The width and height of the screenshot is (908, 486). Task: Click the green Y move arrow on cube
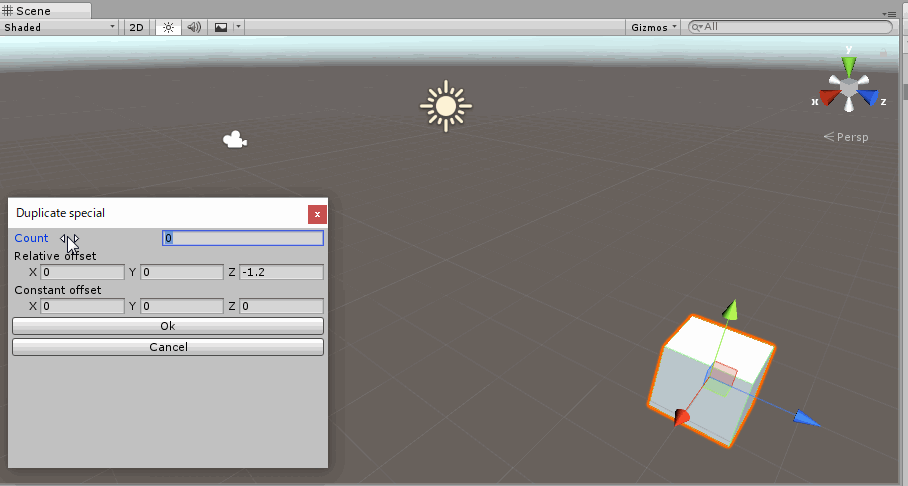pos(731,310)
